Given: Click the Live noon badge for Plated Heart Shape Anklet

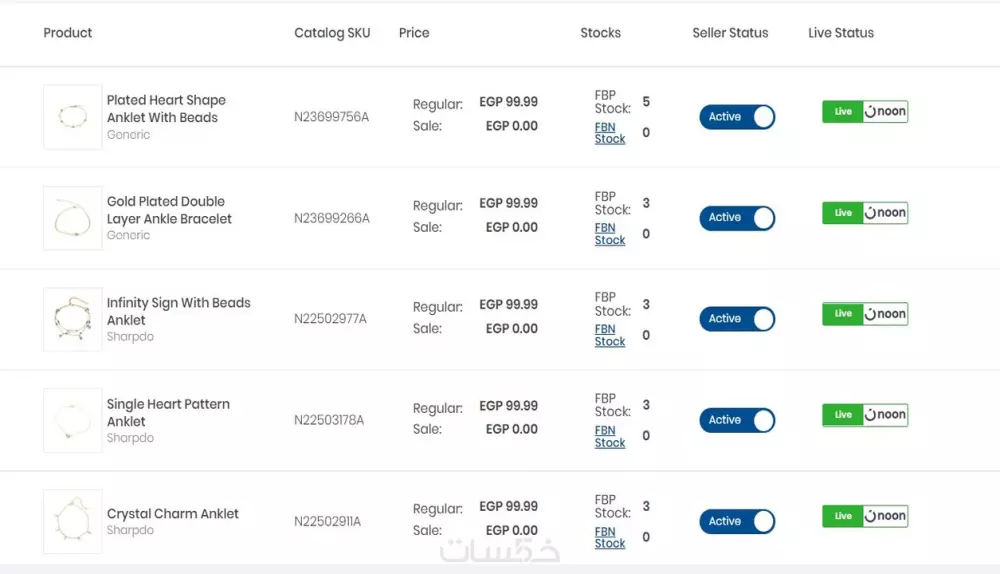Looking at the screenshot, I should 865,111.
